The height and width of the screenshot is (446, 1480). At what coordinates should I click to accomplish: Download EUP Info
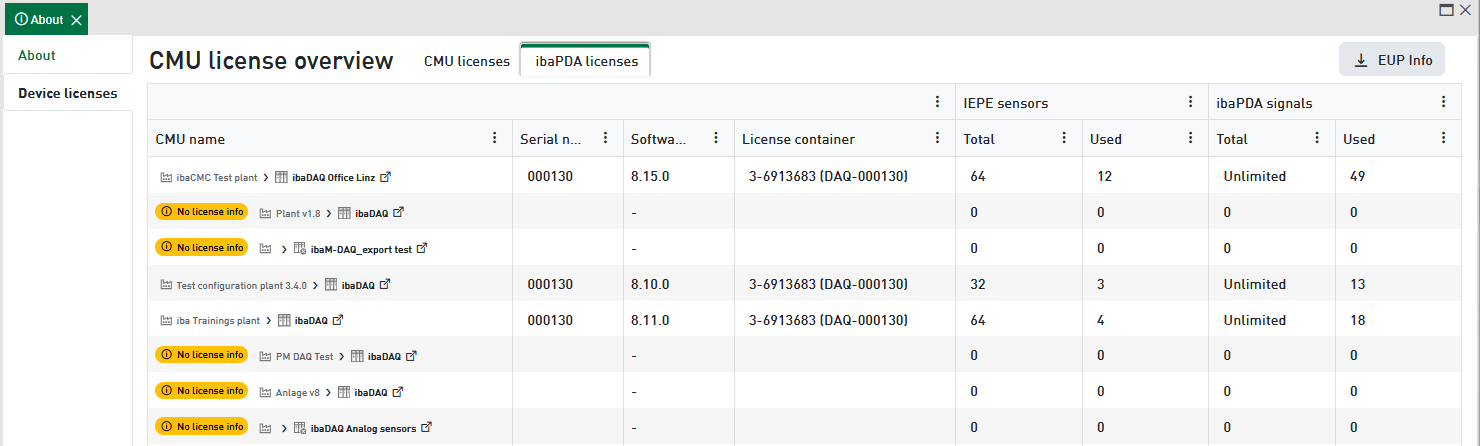point(1392,60)
